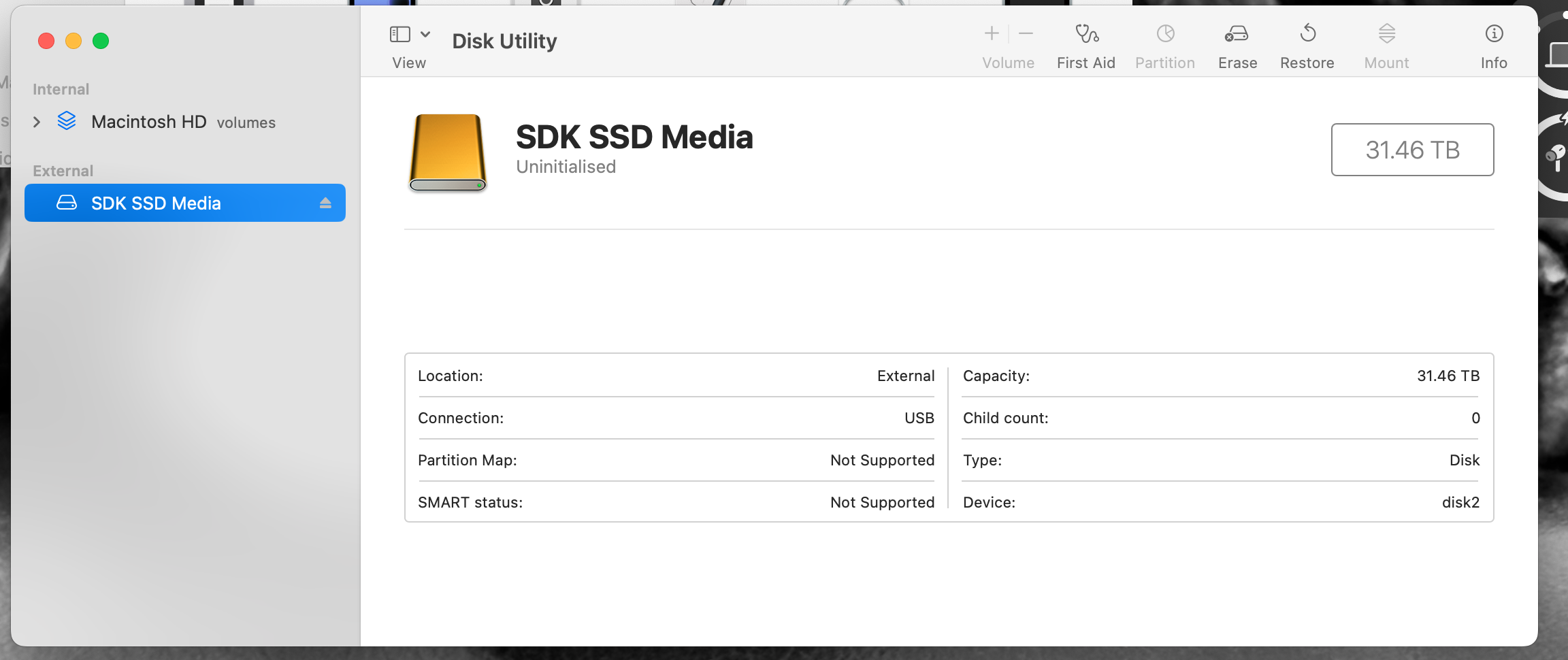Select the Uninitialised status text
The height and width of the screenshot is (660, 1568).
tap(566, 167)
